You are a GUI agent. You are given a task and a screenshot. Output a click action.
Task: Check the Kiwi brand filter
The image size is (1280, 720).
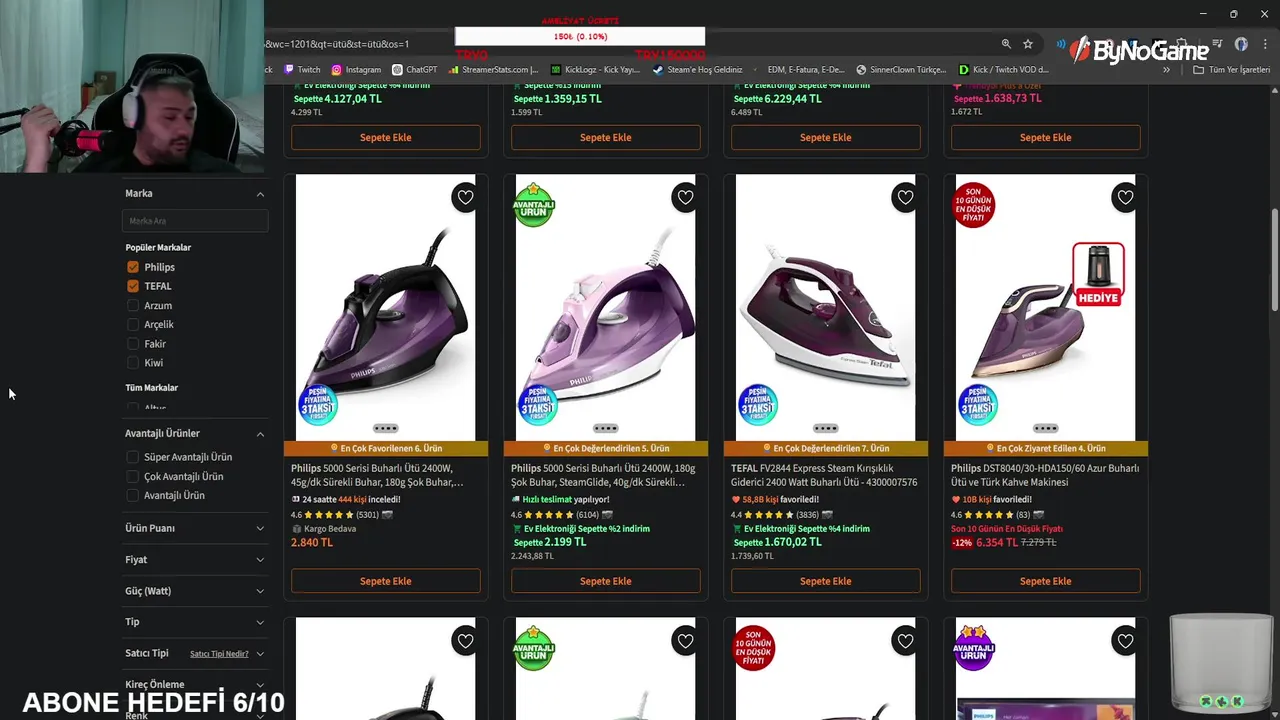coord(133,363)
